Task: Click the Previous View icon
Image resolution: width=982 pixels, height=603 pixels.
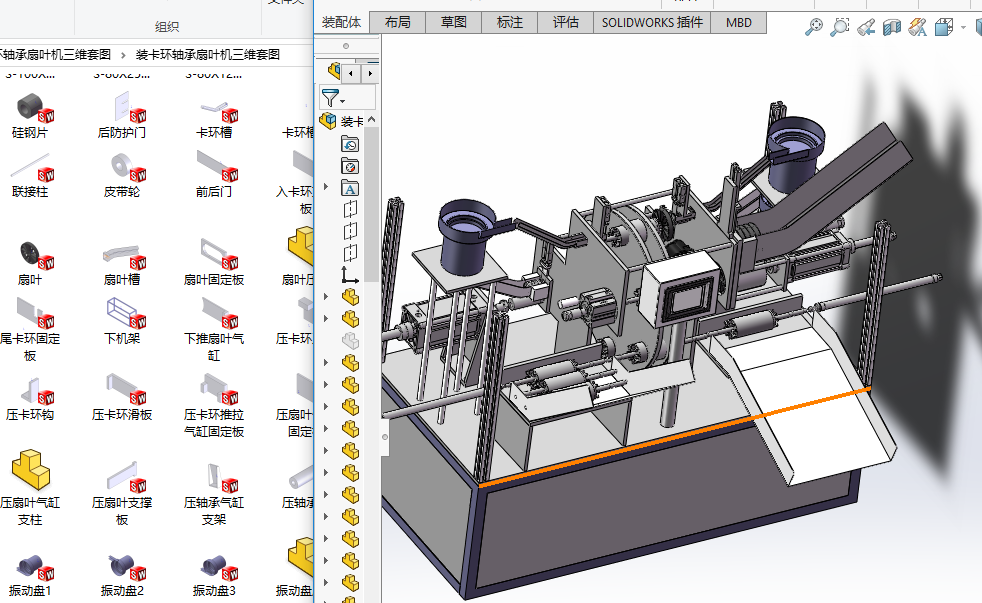Action: (866, 27)
